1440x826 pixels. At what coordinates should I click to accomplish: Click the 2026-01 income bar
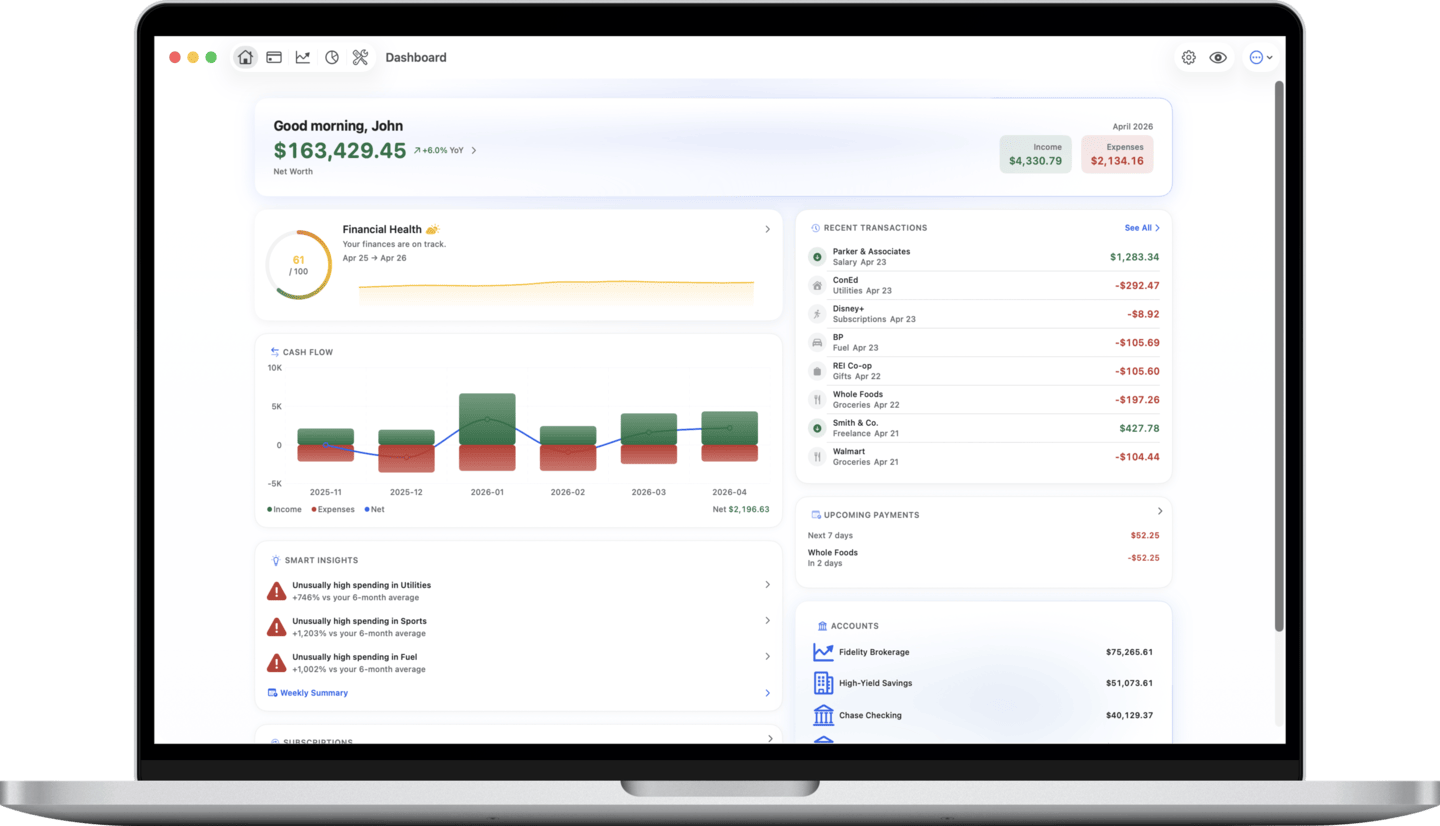pyautogui.click(x=487, y=419)
